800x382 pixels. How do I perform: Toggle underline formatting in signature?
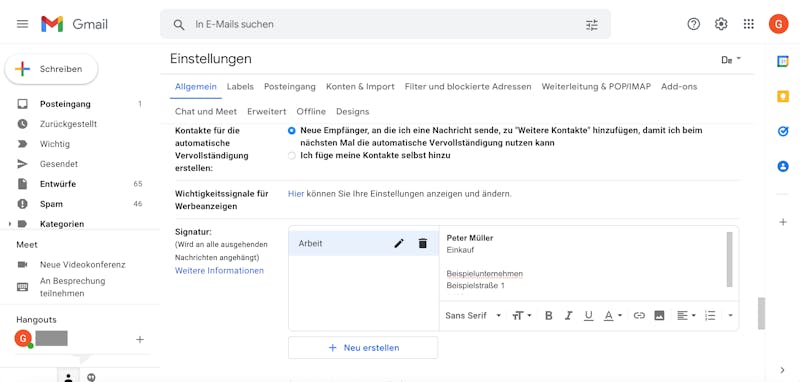coord(588,316)
